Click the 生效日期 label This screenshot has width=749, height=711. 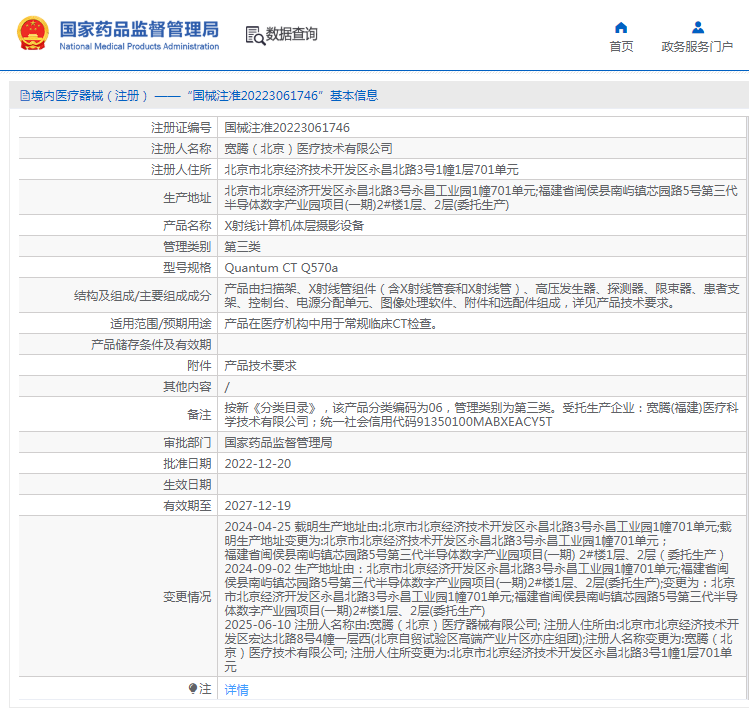[x=187, y=485]
